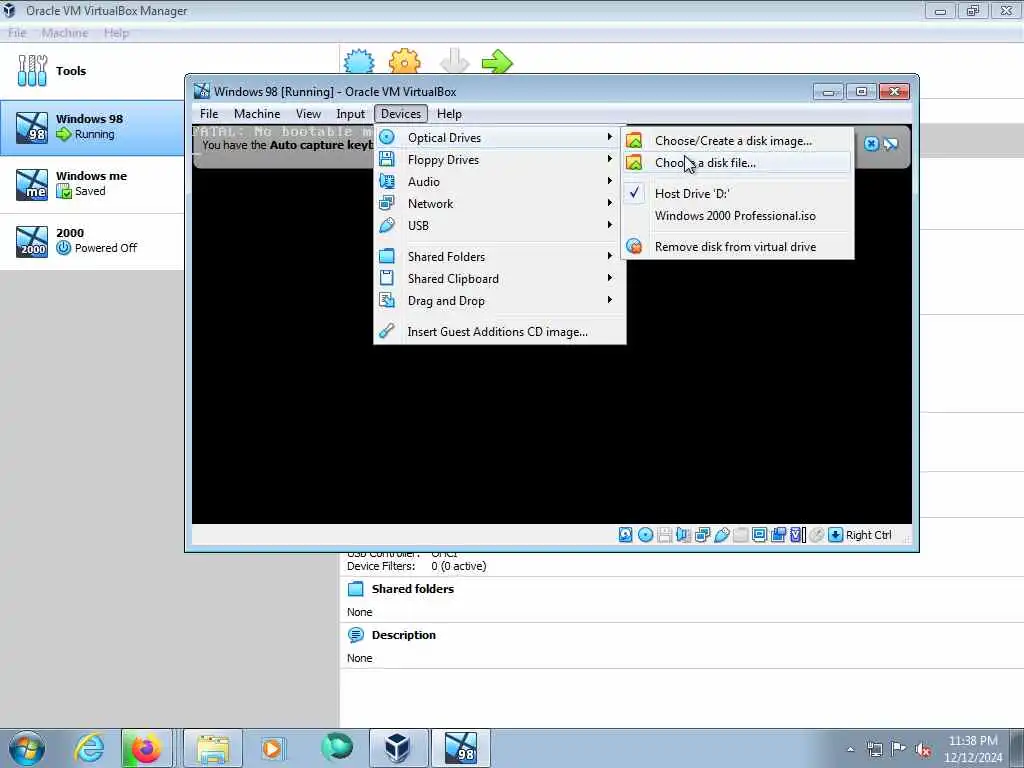The height and width of the screenshot is (768, 1024).
Task: Open the Input menu
Action: (351, 114)
